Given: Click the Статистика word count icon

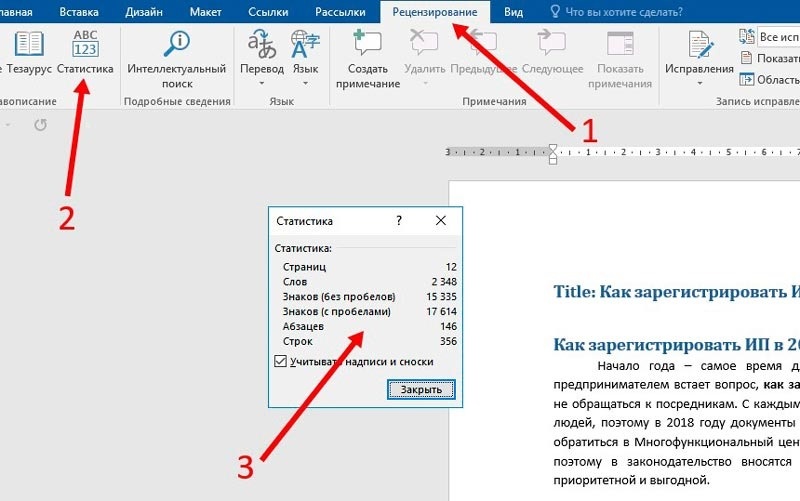Looking at the screenshot, I should [85, 43].
